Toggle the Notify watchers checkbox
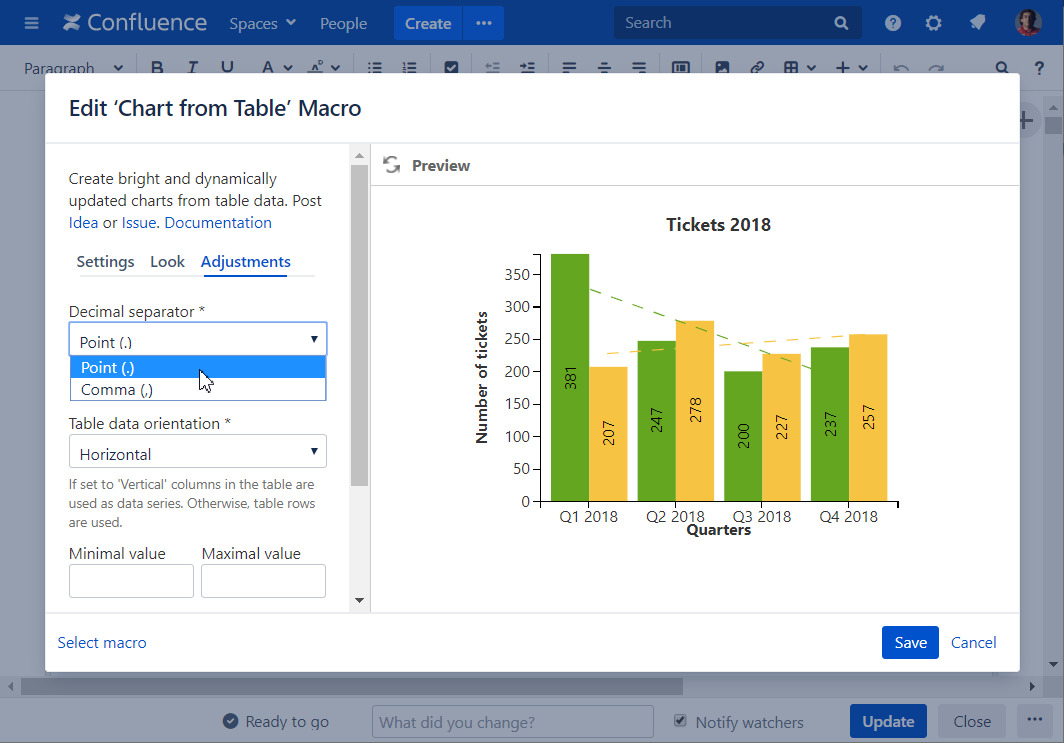The width and height of the screenshot is (1064, 743). click(x=681, y=721)
